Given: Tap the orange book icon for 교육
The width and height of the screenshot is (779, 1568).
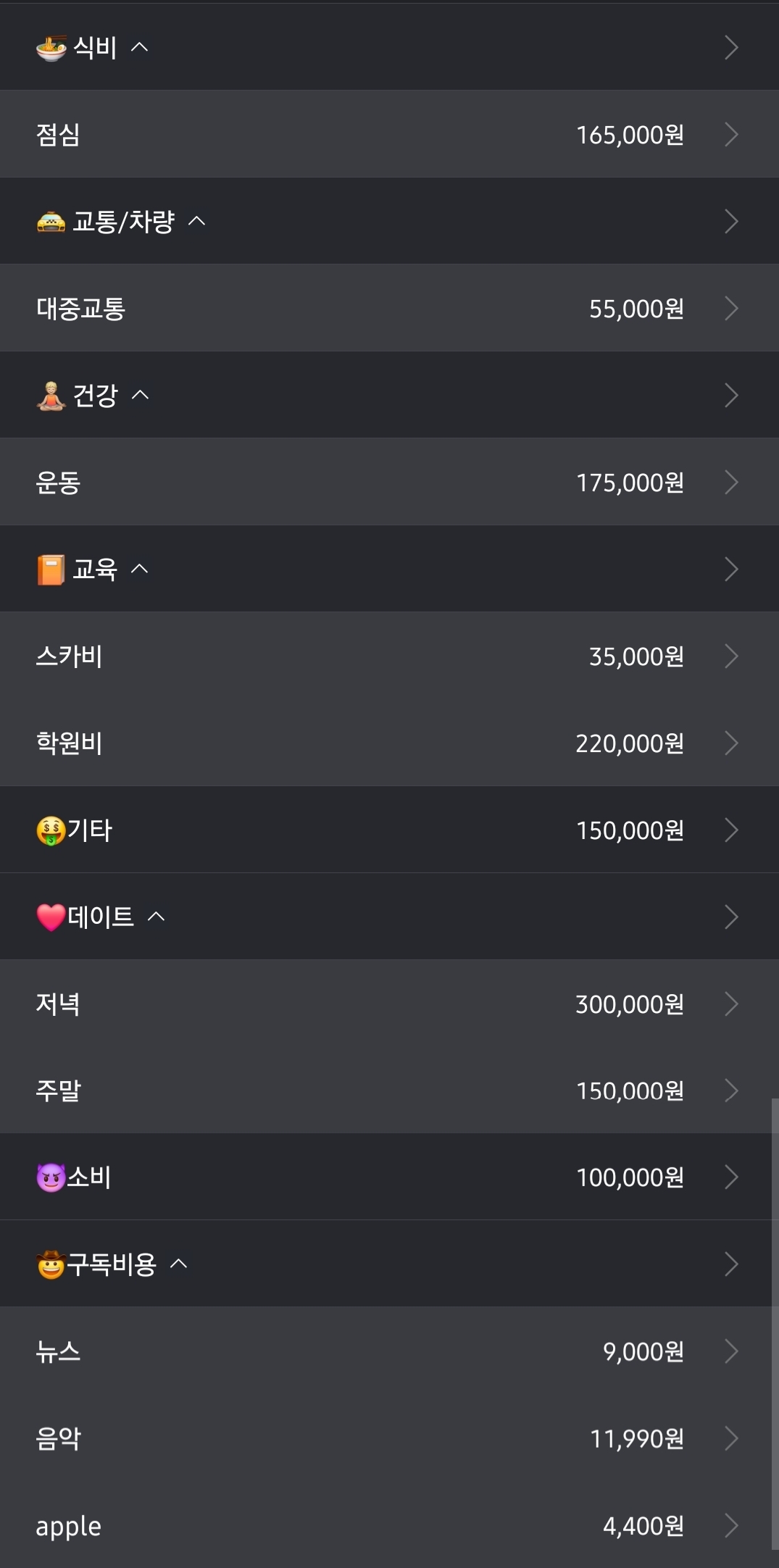Looking at the screenshot, I should pos(51,570).
